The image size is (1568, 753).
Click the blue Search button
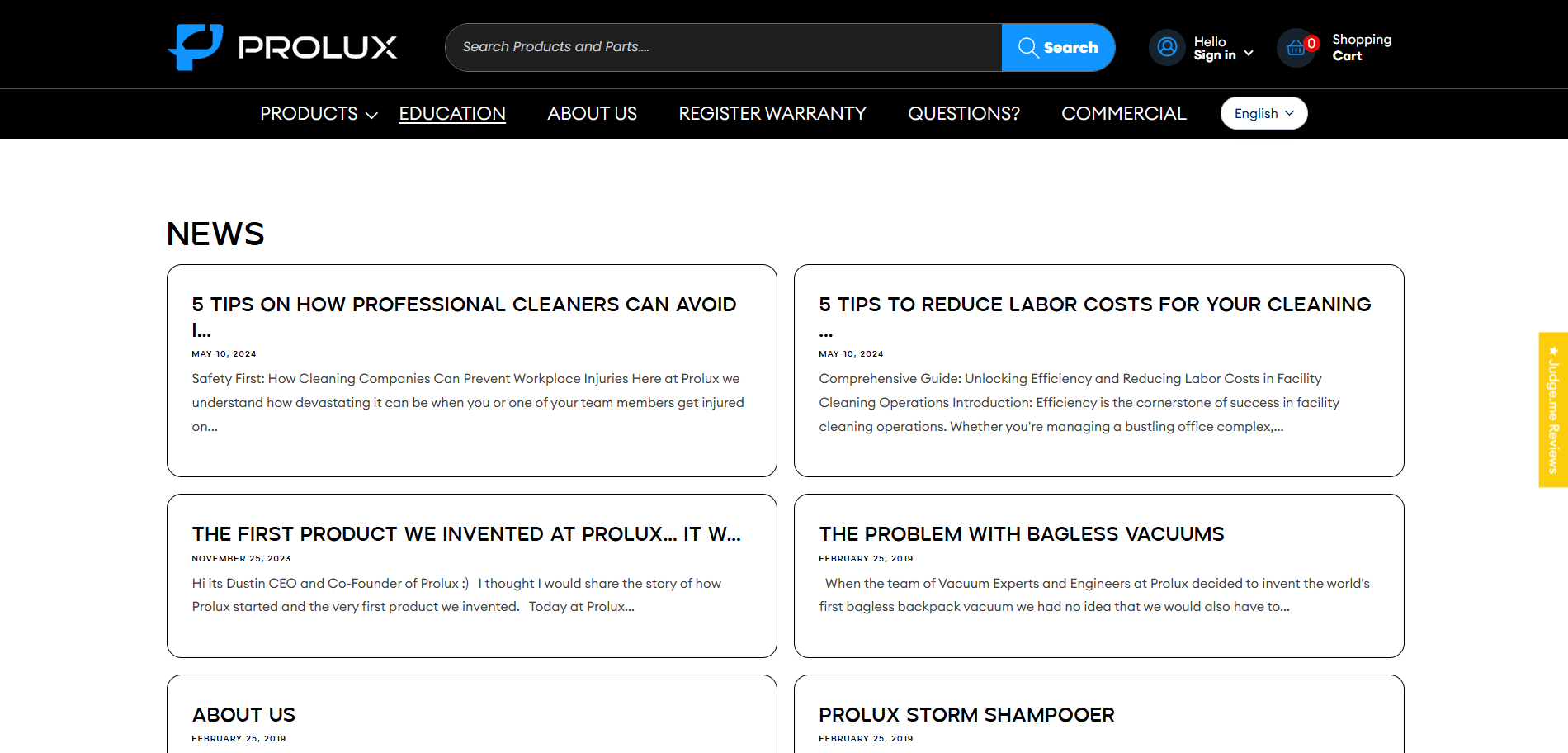point(1059,47)
